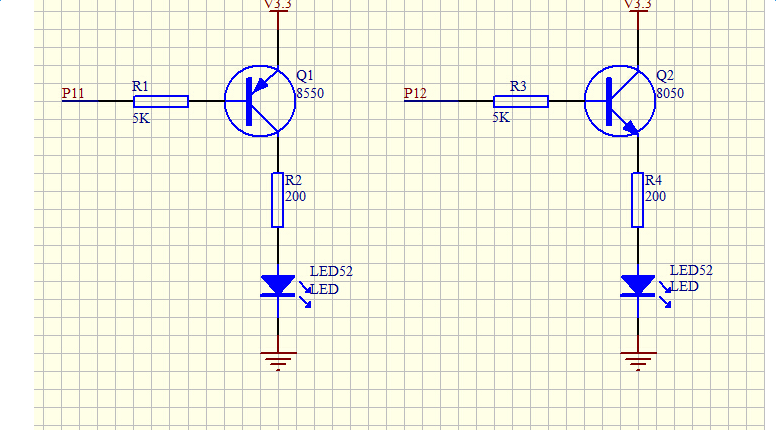Click the R4 designator label
This screenshot has height=430, width=776.
point(653,180)
